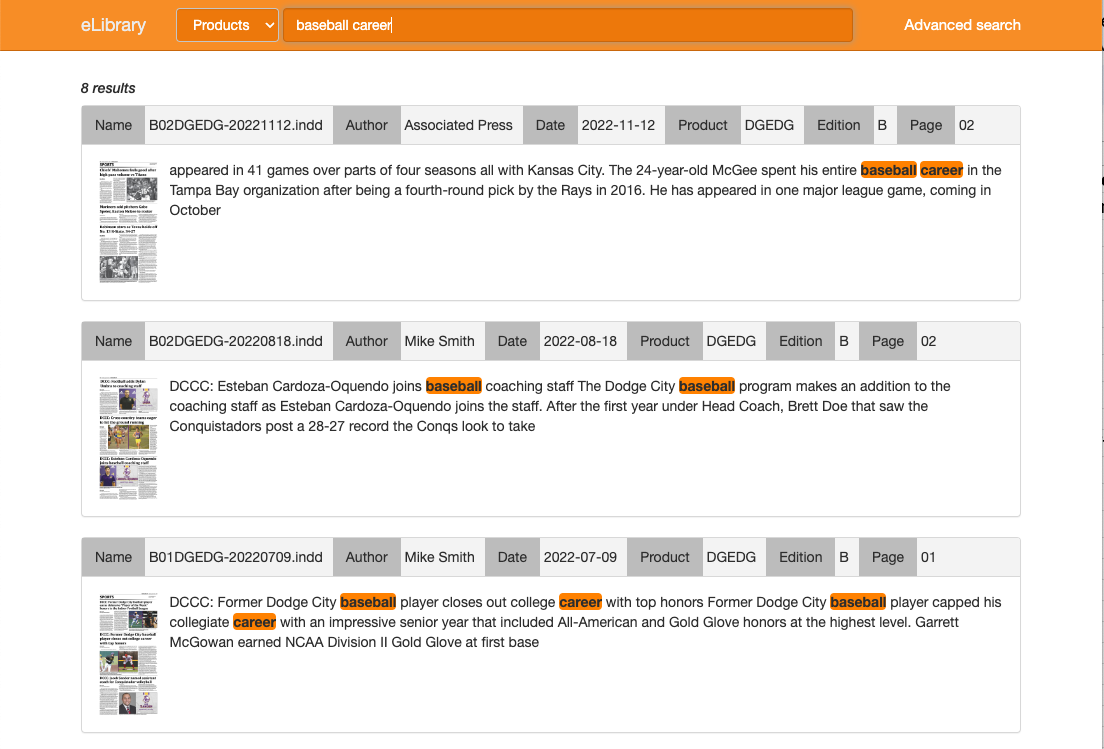Viewport: 1104px width, 749px height.
Task: Click file name B01DGEDG-20220709.indd
Action: coord(236,557)
